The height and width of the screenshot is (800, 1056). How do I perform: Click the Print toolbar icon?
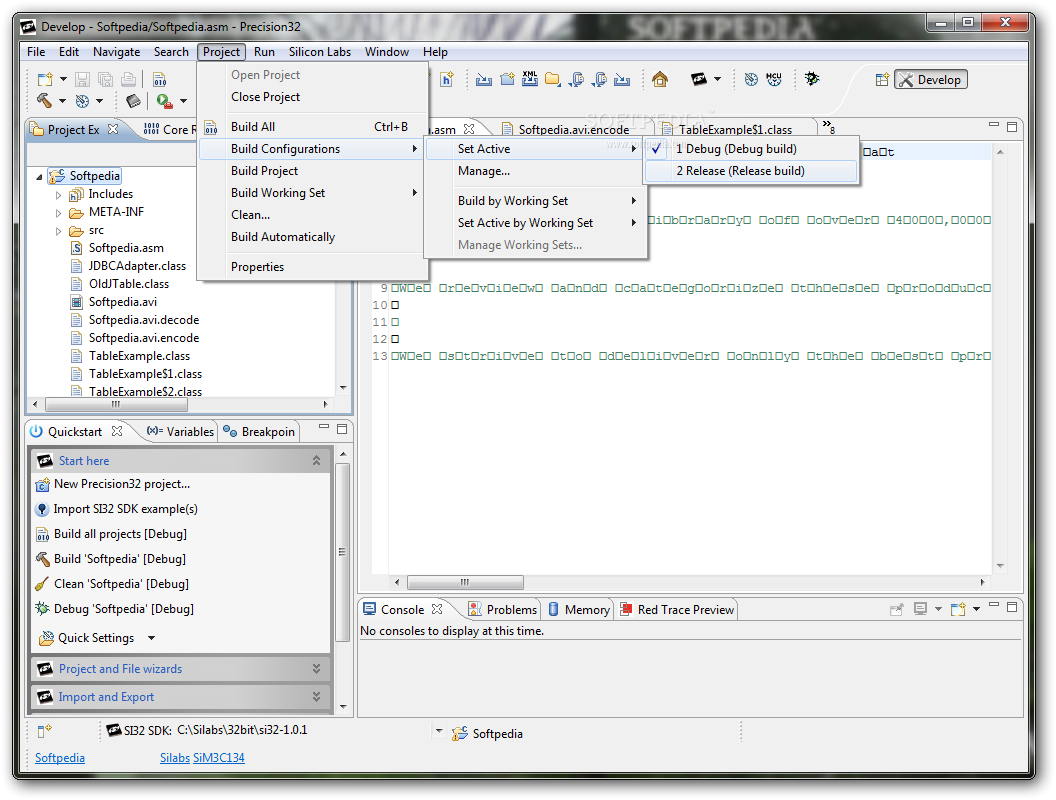(129, 79)
